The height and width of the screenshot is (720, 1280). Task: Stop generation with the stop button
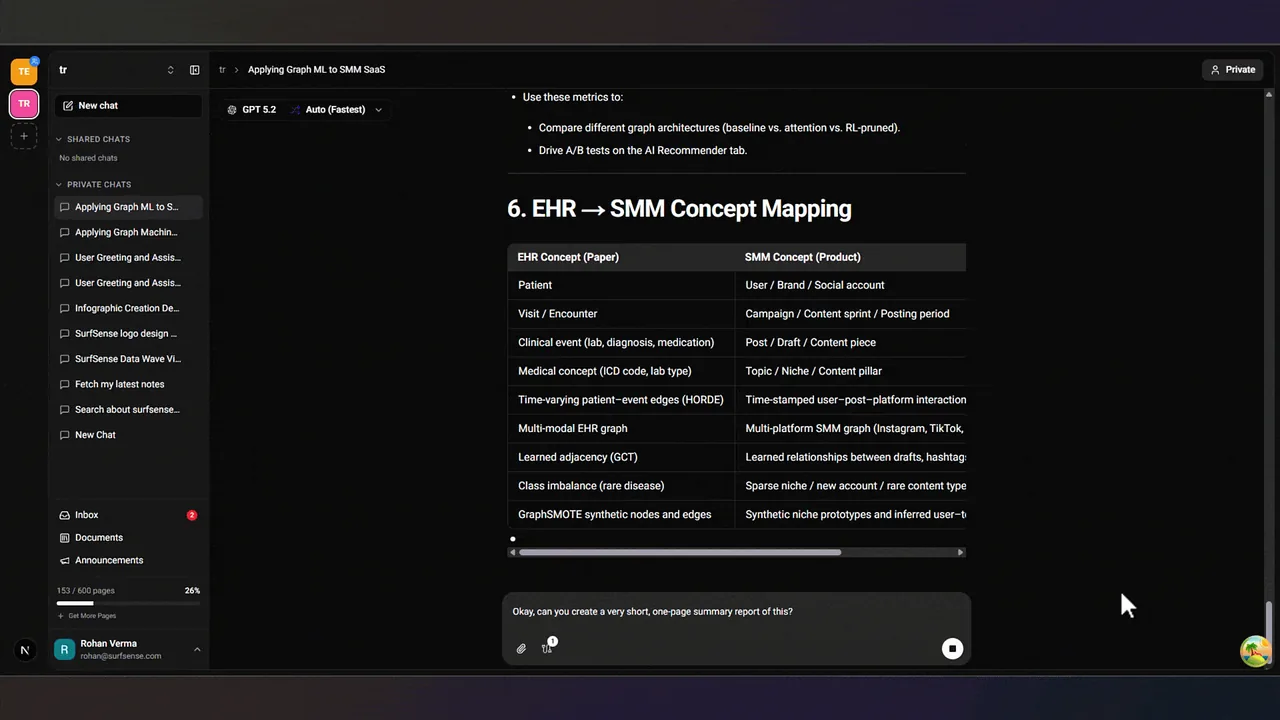[952, 649]
